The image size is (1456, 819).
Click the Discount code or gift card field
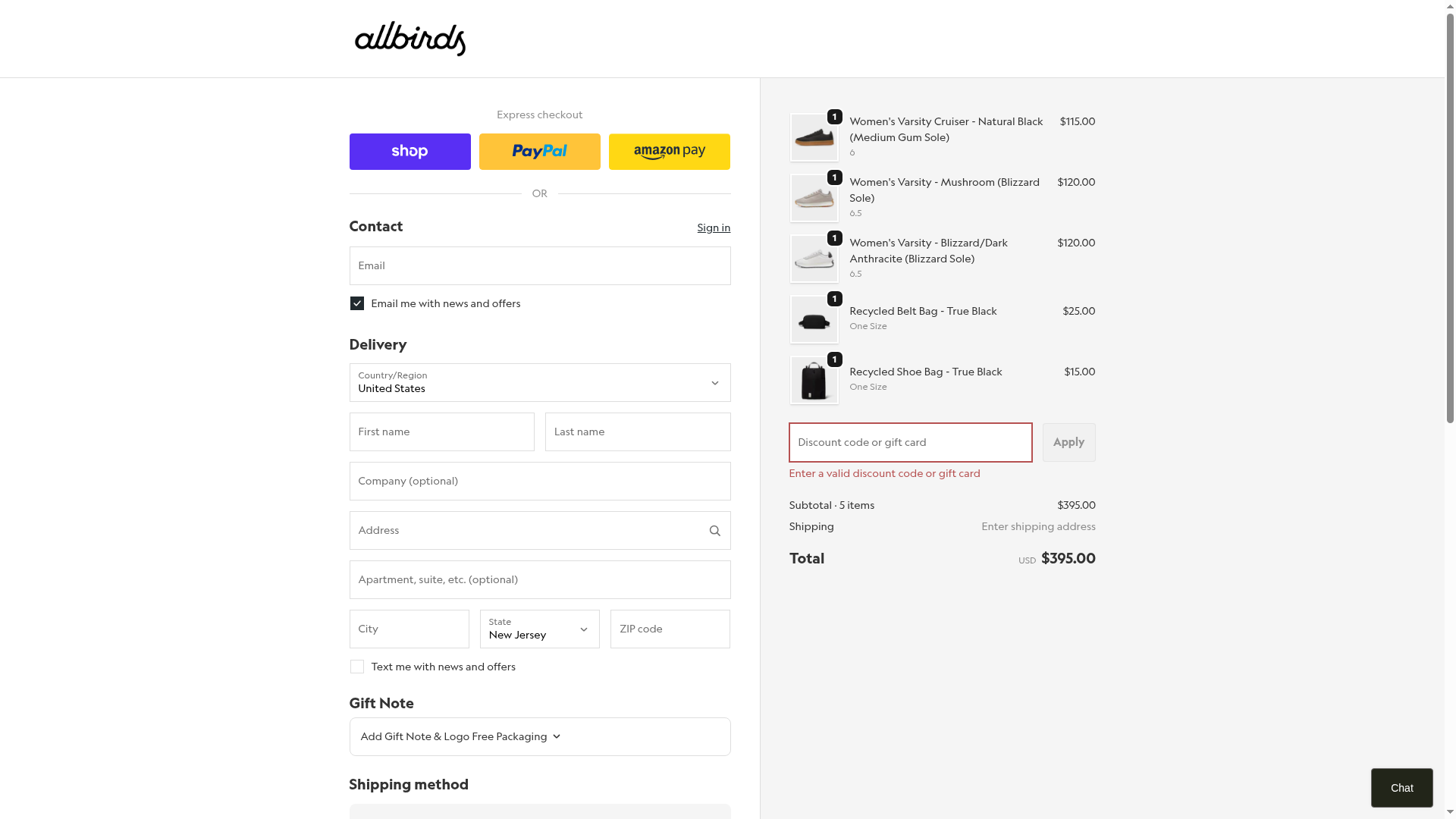tap(910, 442)
